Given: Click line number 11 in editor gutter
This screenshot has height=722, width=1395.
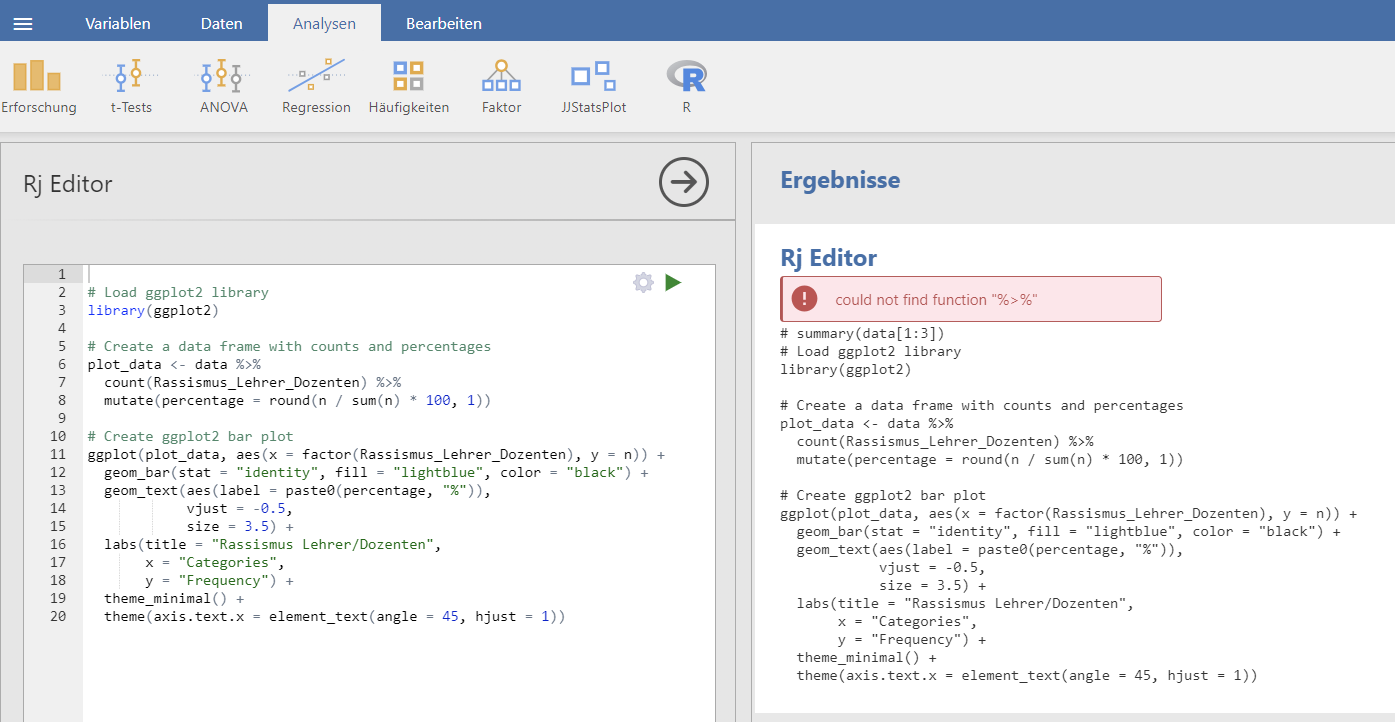Looking at the screenshot, I should pos(57,454).
